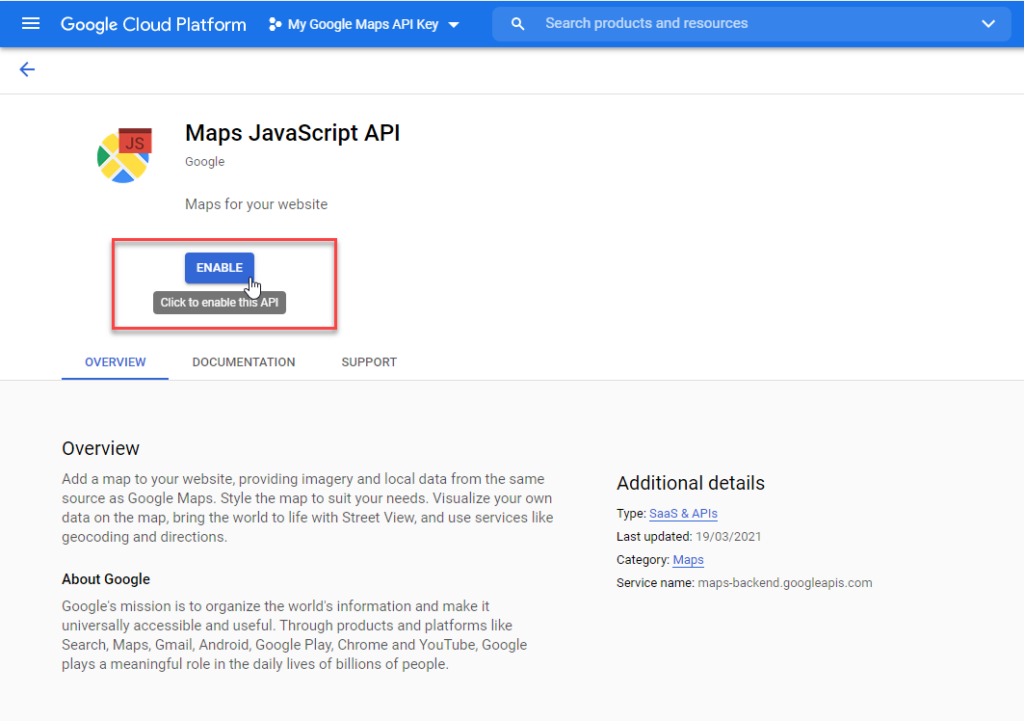Expand the My Google Maps API Key dropdown arrow
Screen dimensions: 1024x721
[x=454, y=25]
